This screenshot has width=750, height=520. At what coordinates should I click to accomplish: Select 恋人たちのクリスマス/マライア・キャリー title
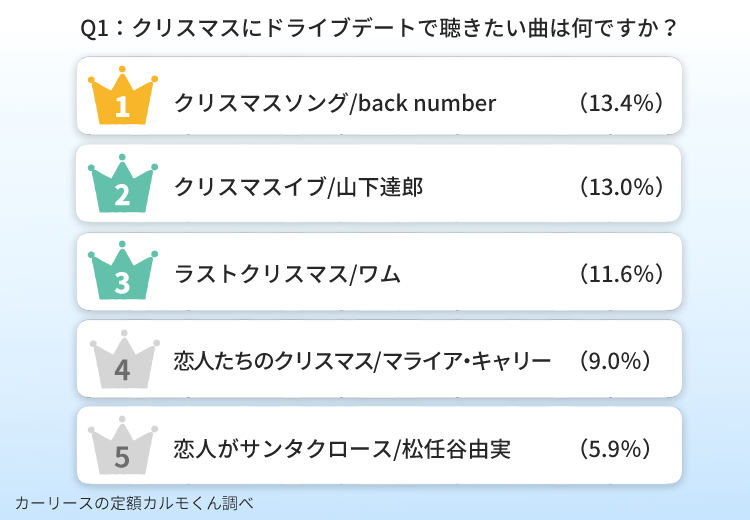pyautogui.click(x=362, y=361)
